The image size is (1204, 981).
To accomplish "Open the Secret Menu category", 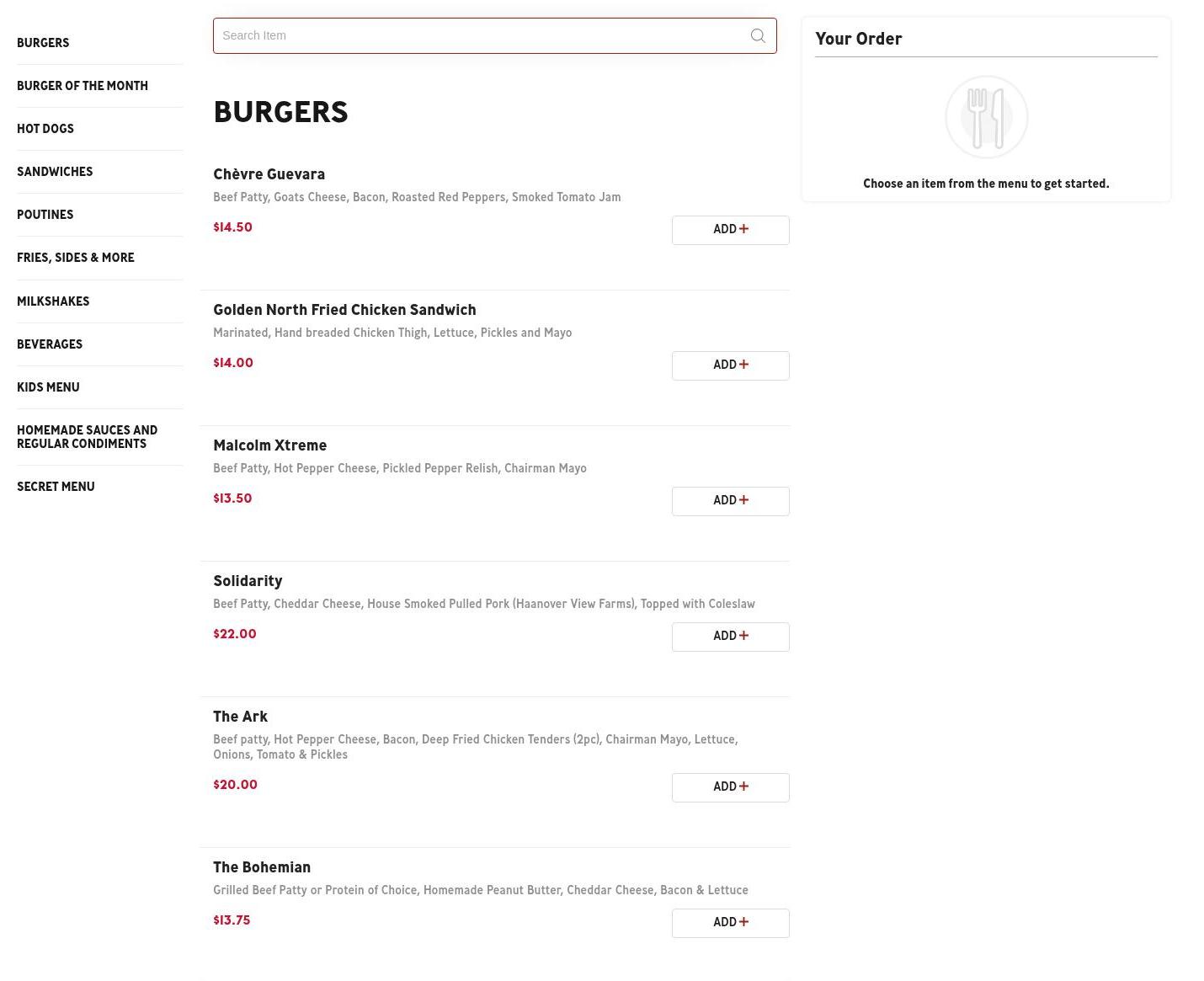I will tap(56, 487).
